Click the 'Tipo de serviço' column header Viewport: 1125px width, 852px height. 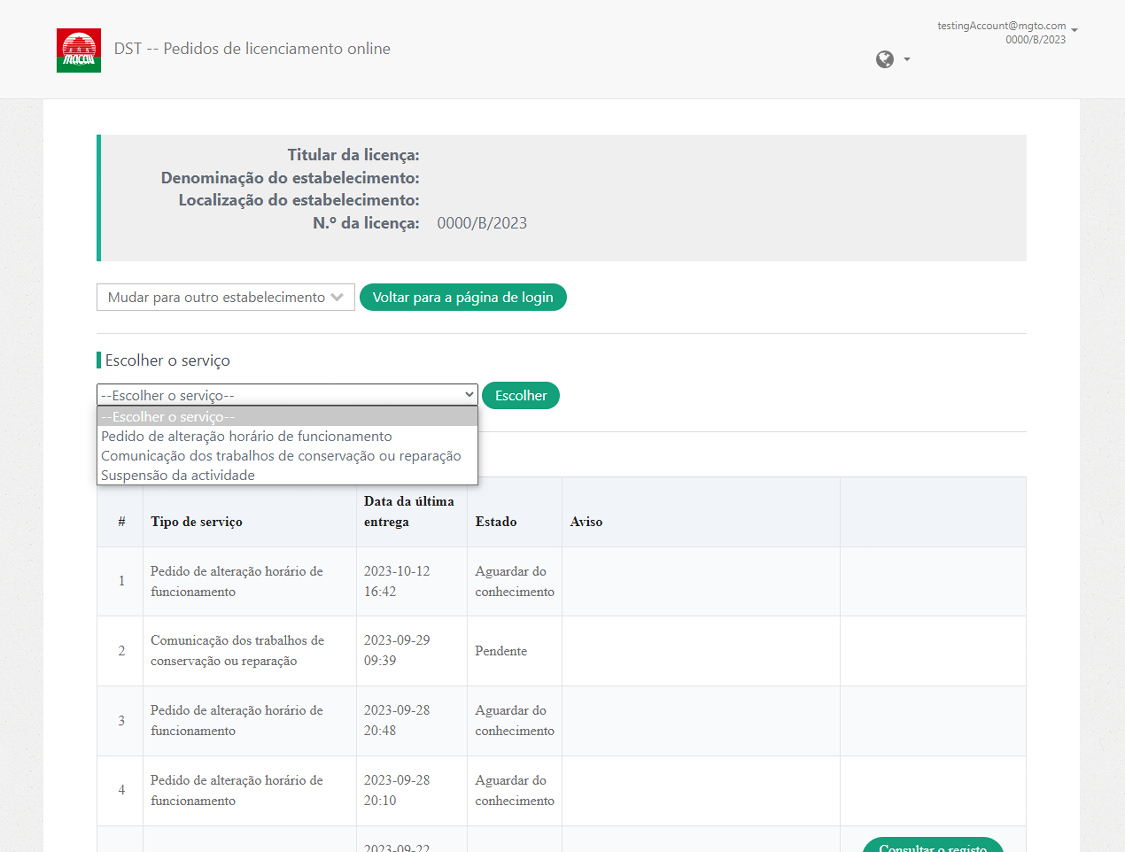196,521
